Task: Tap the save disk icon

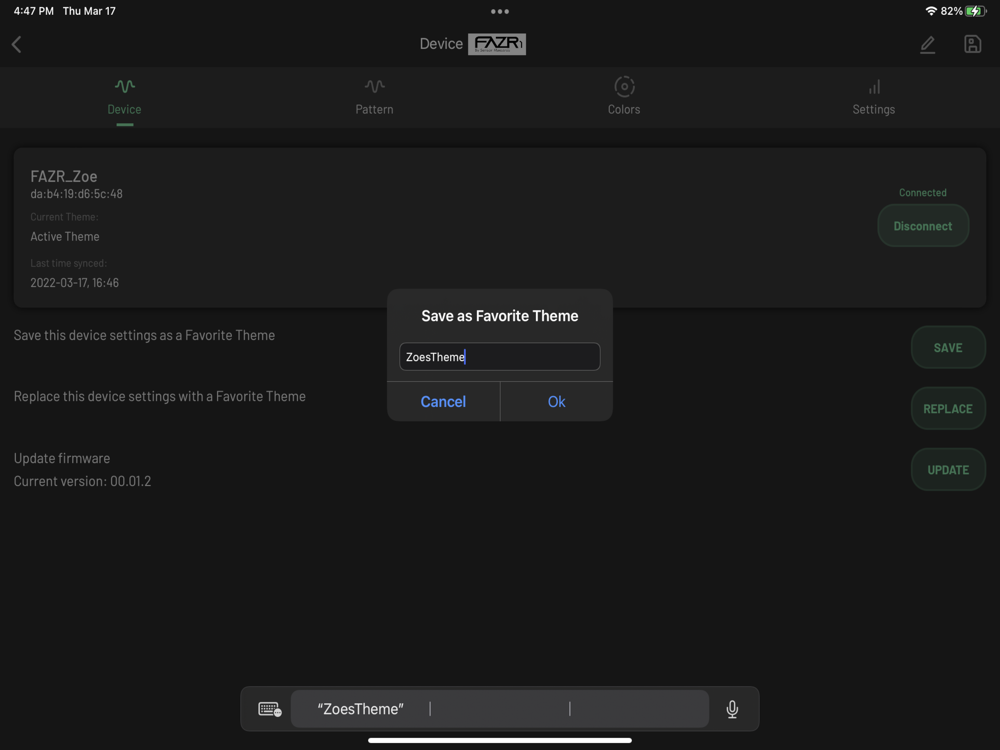Action: click(x=972, y=44)
